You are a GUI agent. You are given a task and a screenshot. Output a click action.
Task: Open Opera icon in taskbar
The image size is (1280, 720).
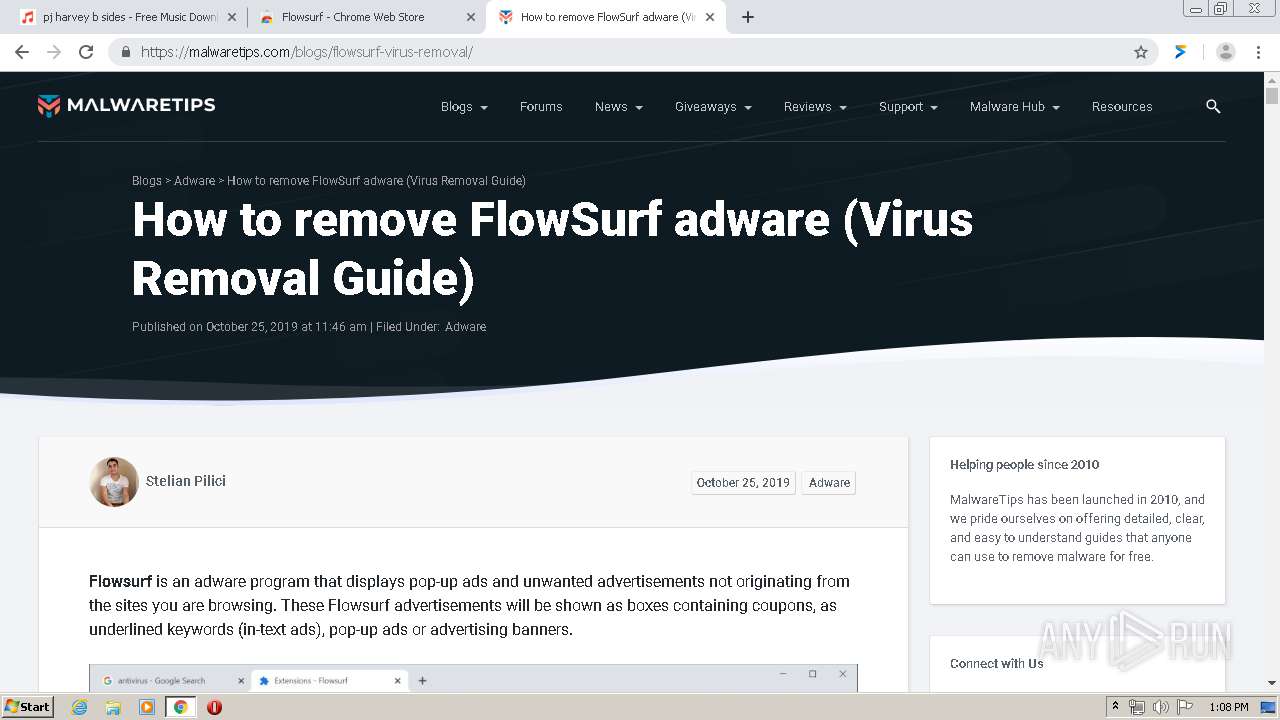point(214,707)
